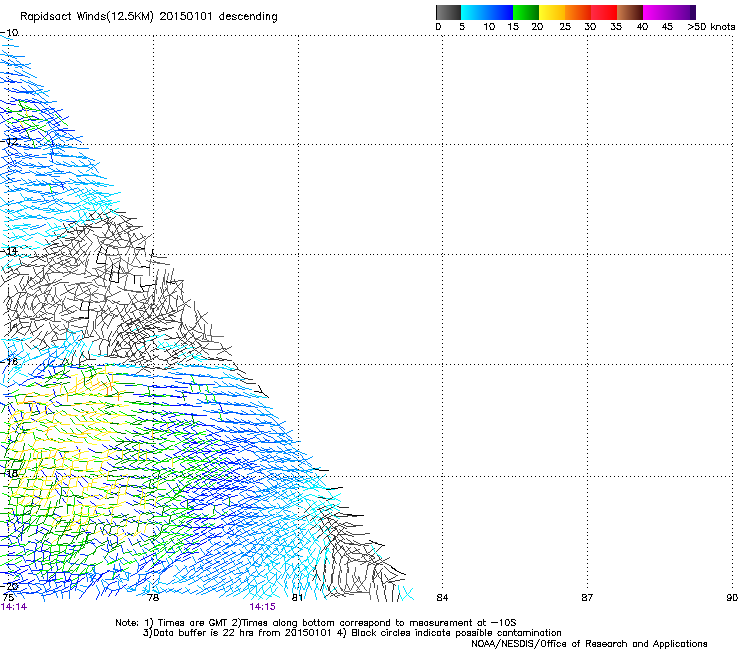Click the latitude axis label '-12'

(9, 142)
